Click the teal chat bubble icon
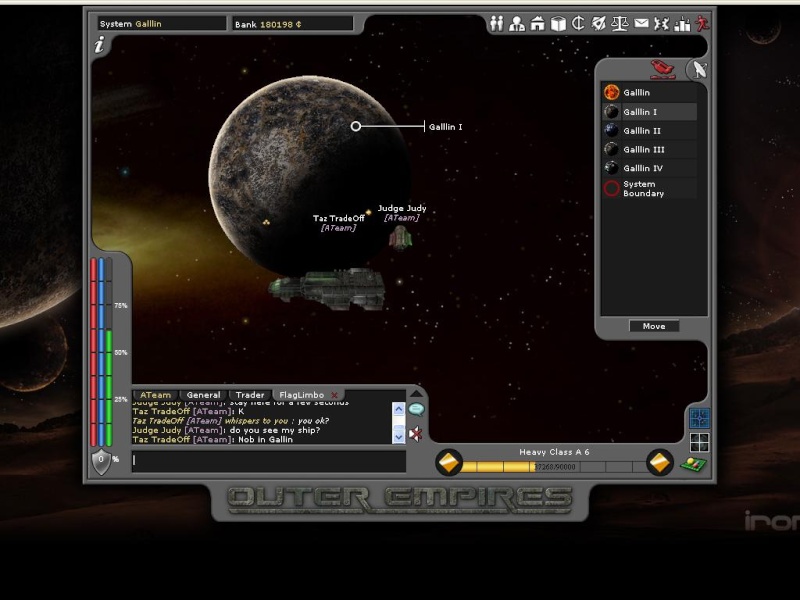 pyautogui.click(x=416, y=409)
